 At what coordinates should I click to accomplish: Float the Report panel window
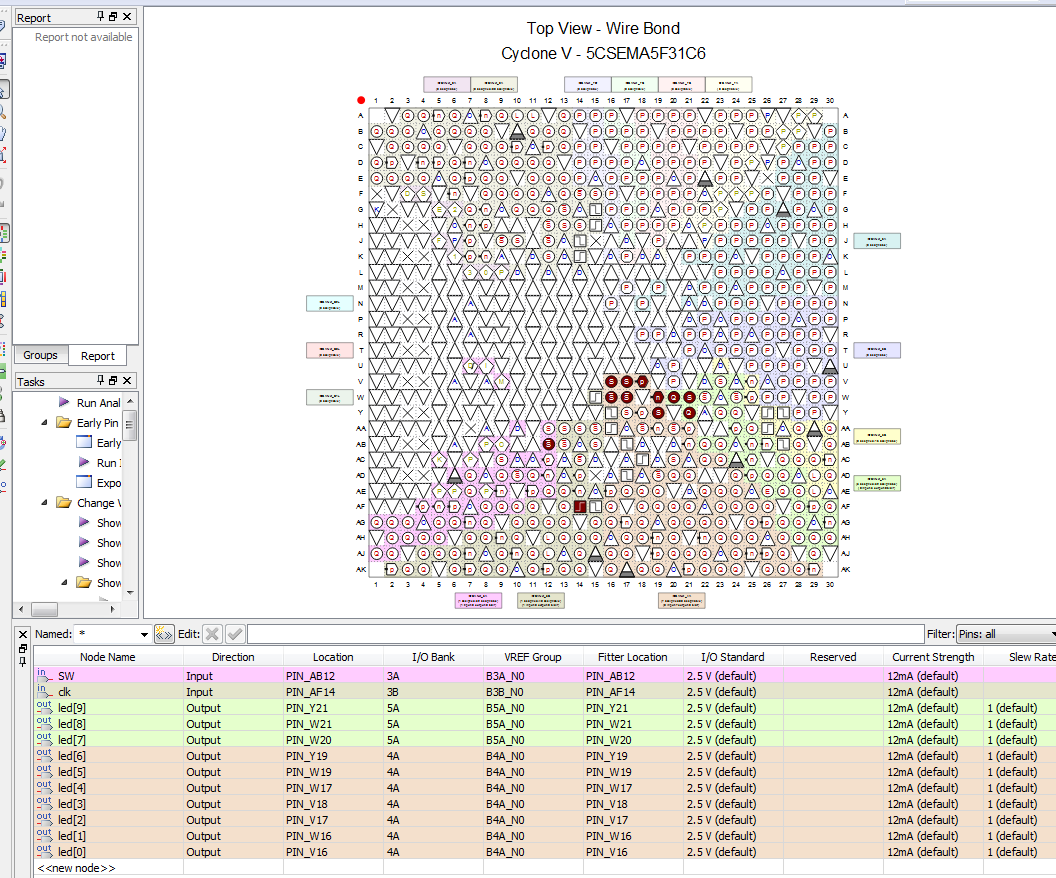(x=113, y=17)
